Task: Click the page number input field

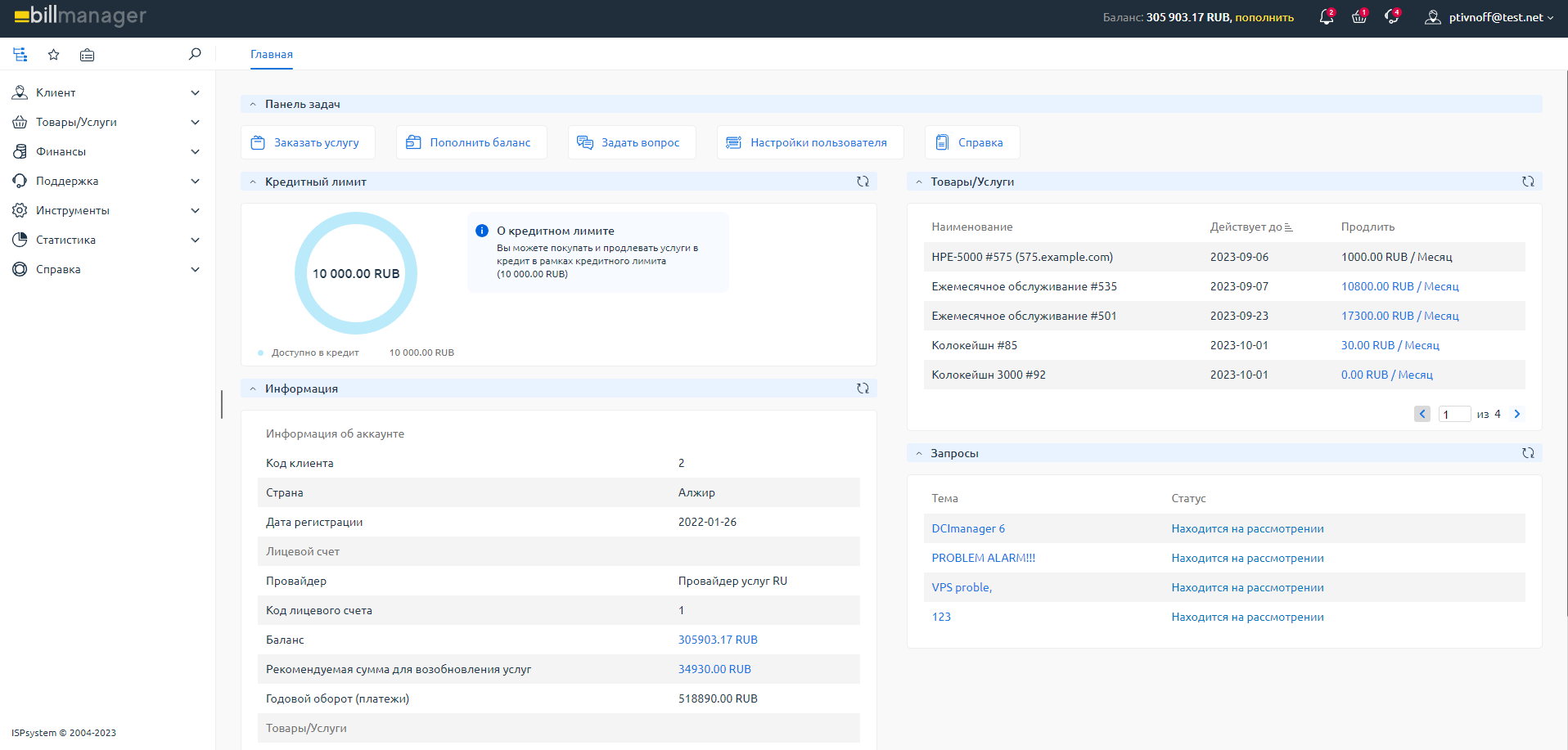Action: tap(1454, 415)
